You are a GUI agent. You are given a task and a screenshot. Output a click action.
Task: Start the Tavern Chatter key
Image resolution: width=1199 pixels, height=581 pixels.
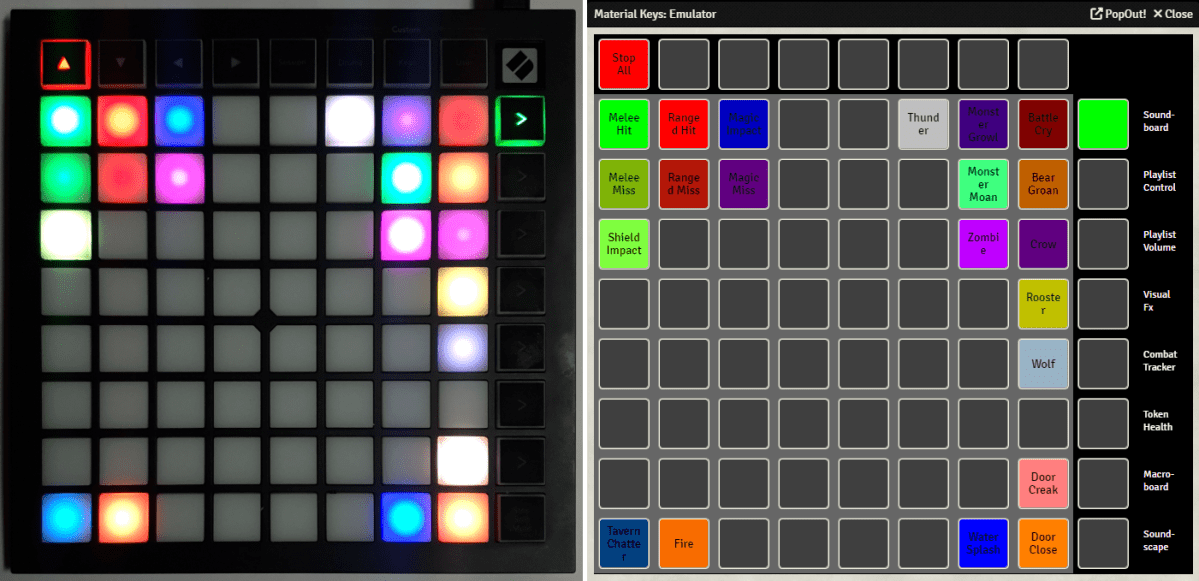624,544
